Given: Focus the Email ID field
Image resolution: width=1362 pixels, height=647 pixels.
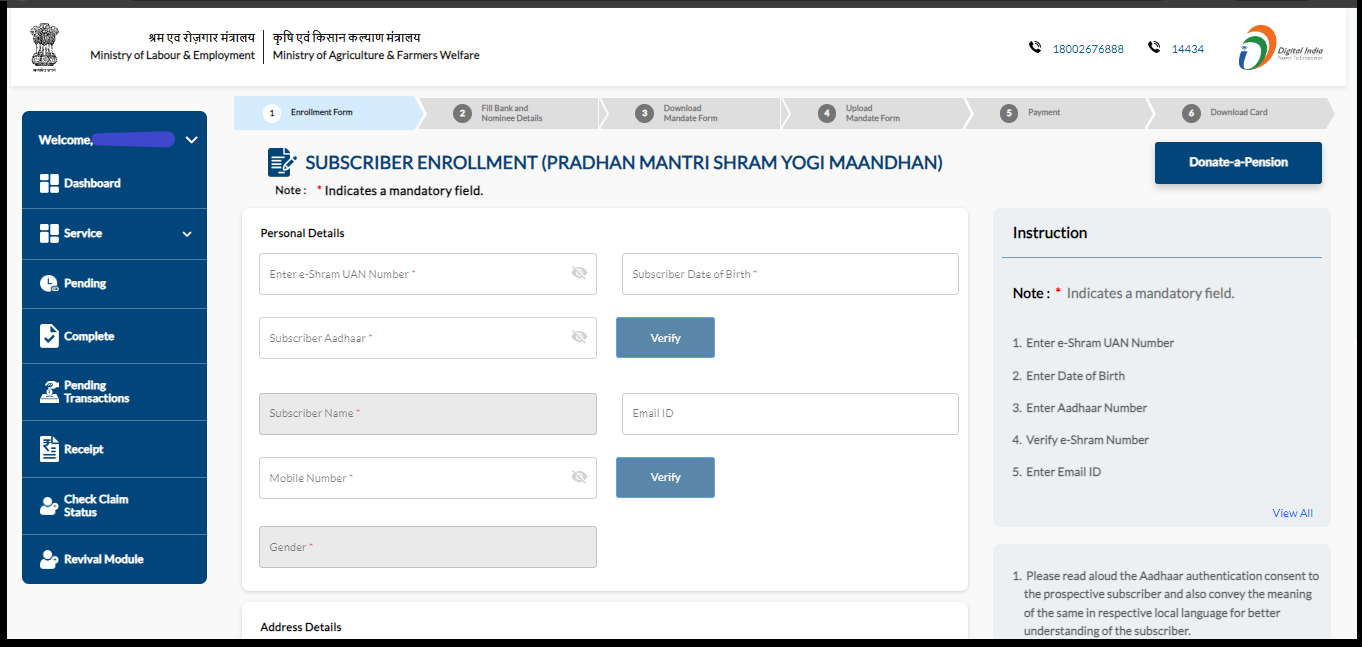Looking at the screenshot, I should (790, 414).
